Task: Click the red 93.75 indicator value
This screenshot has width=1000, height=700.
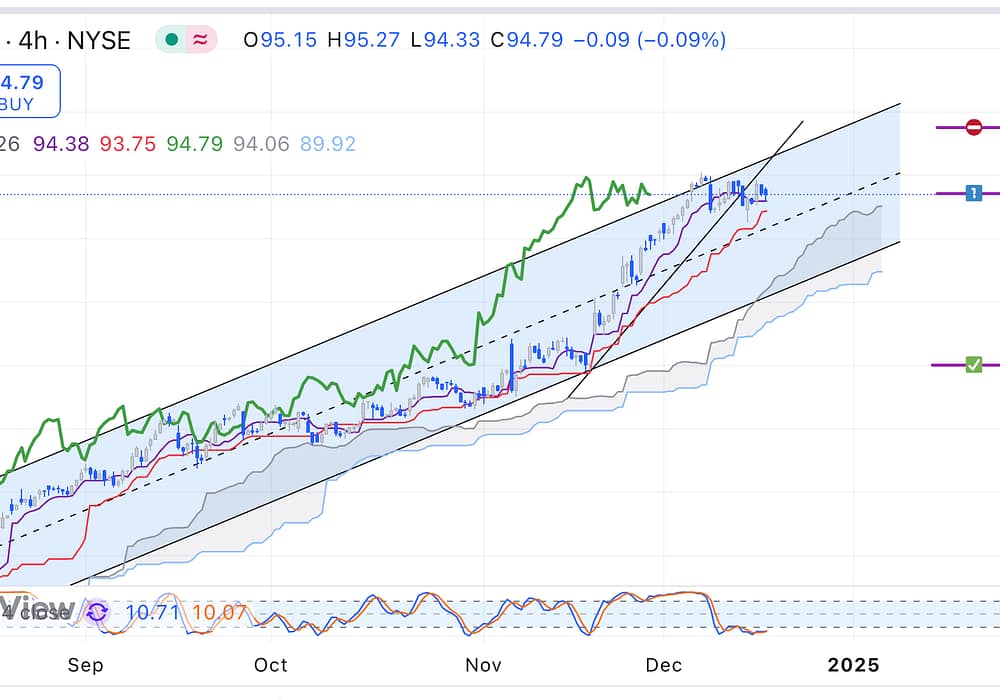Action: 127,144
